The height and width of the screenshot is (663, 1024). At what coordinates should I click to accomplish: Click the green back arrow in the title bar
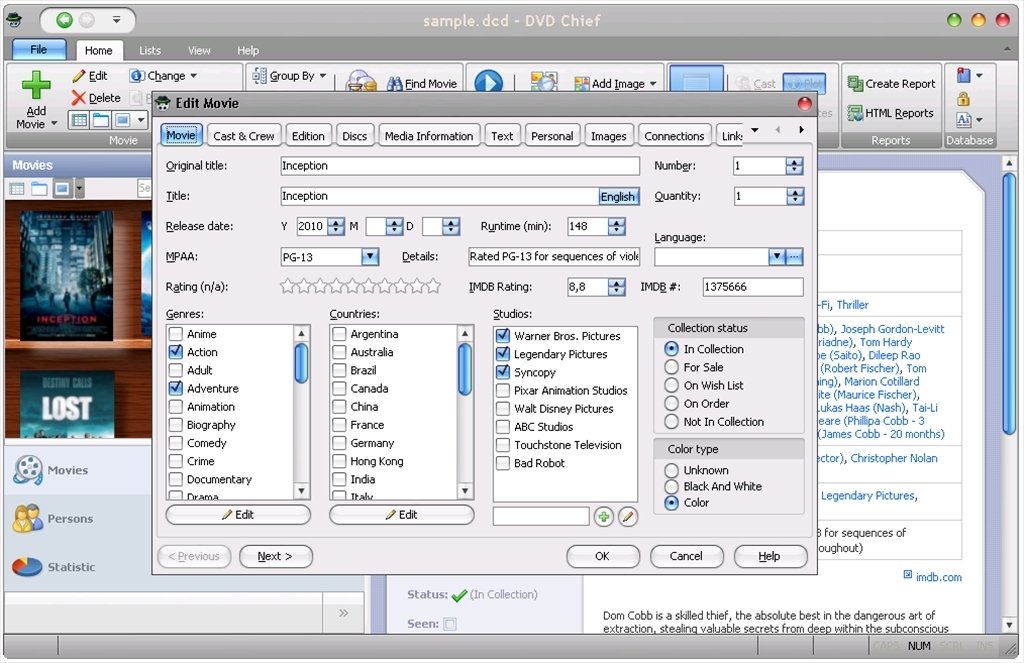point(64,20)
